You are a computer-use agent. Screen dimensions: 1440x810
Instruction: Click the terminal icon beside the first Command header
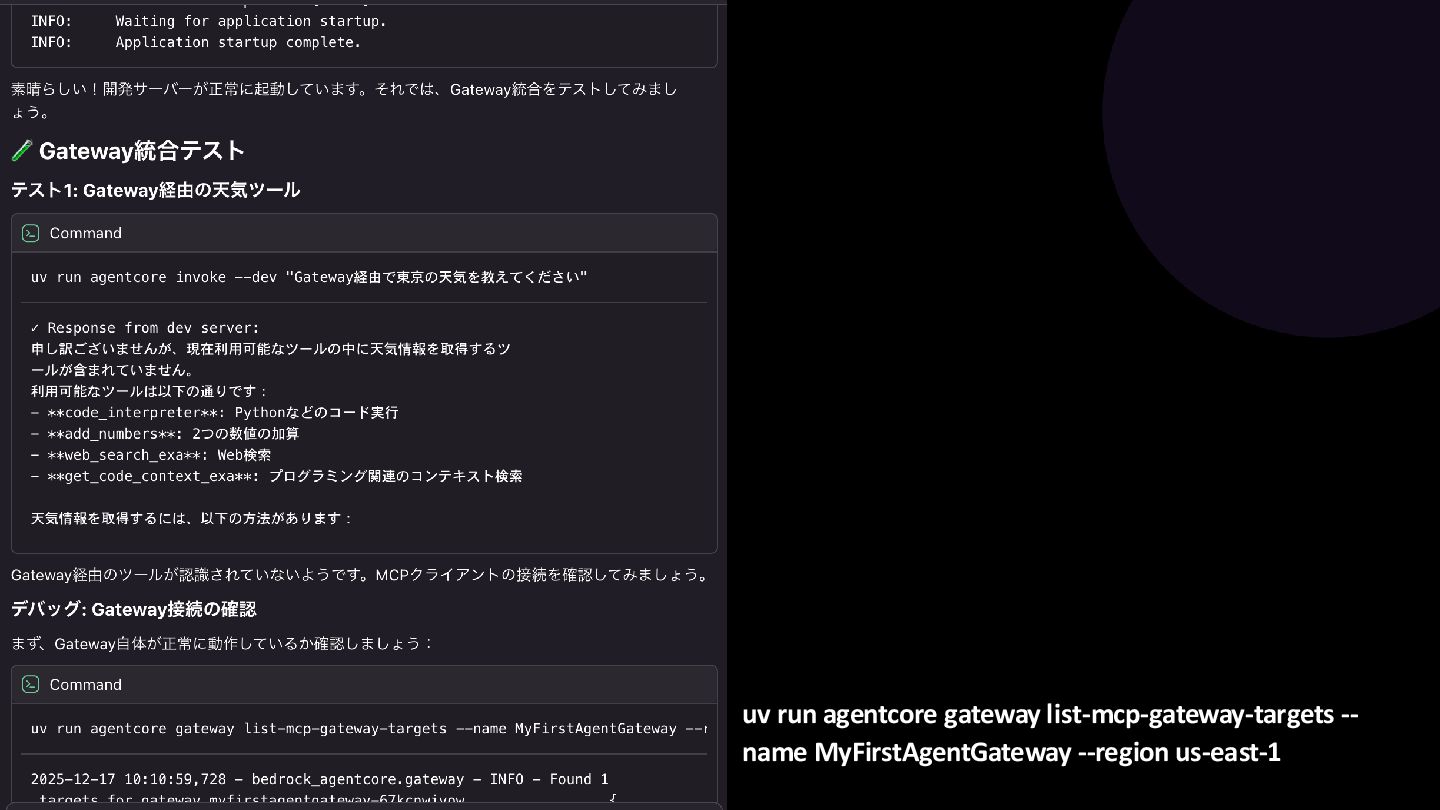click(31, 233)
